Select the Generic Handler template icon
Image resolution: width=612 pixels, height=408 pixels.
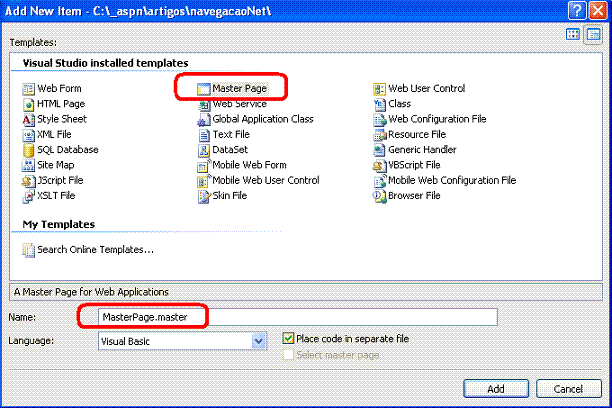pyautogui.click(x=379, y=150)
